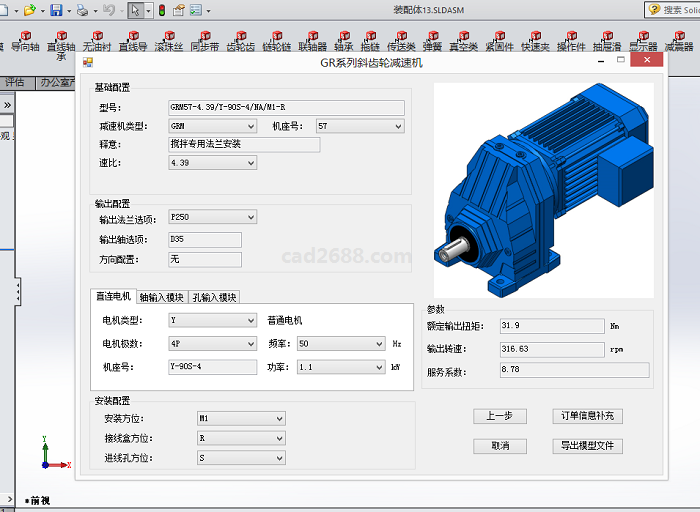This screenshot has width=700, height=512.
Task: Expand the 速比 dropdown showing 4.39
Action: click(212, 163)
